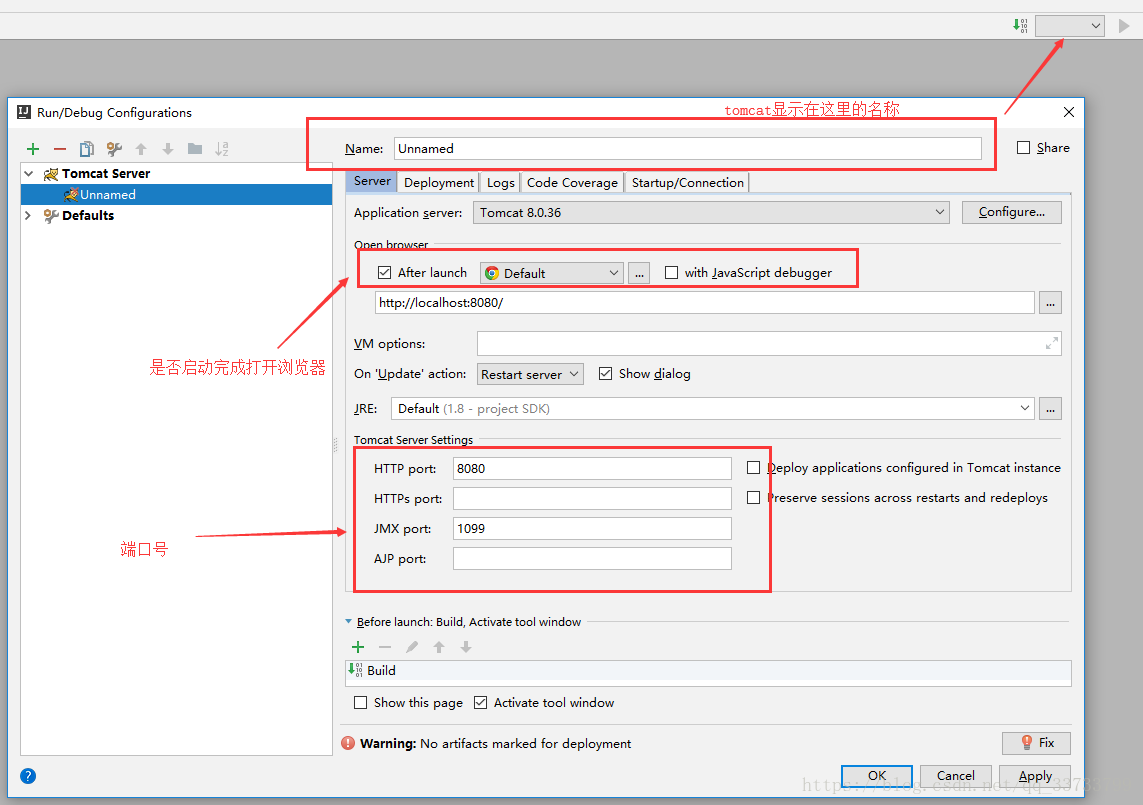Open Application server Tomcat 8.0.36 dropdown

[711, 213]
